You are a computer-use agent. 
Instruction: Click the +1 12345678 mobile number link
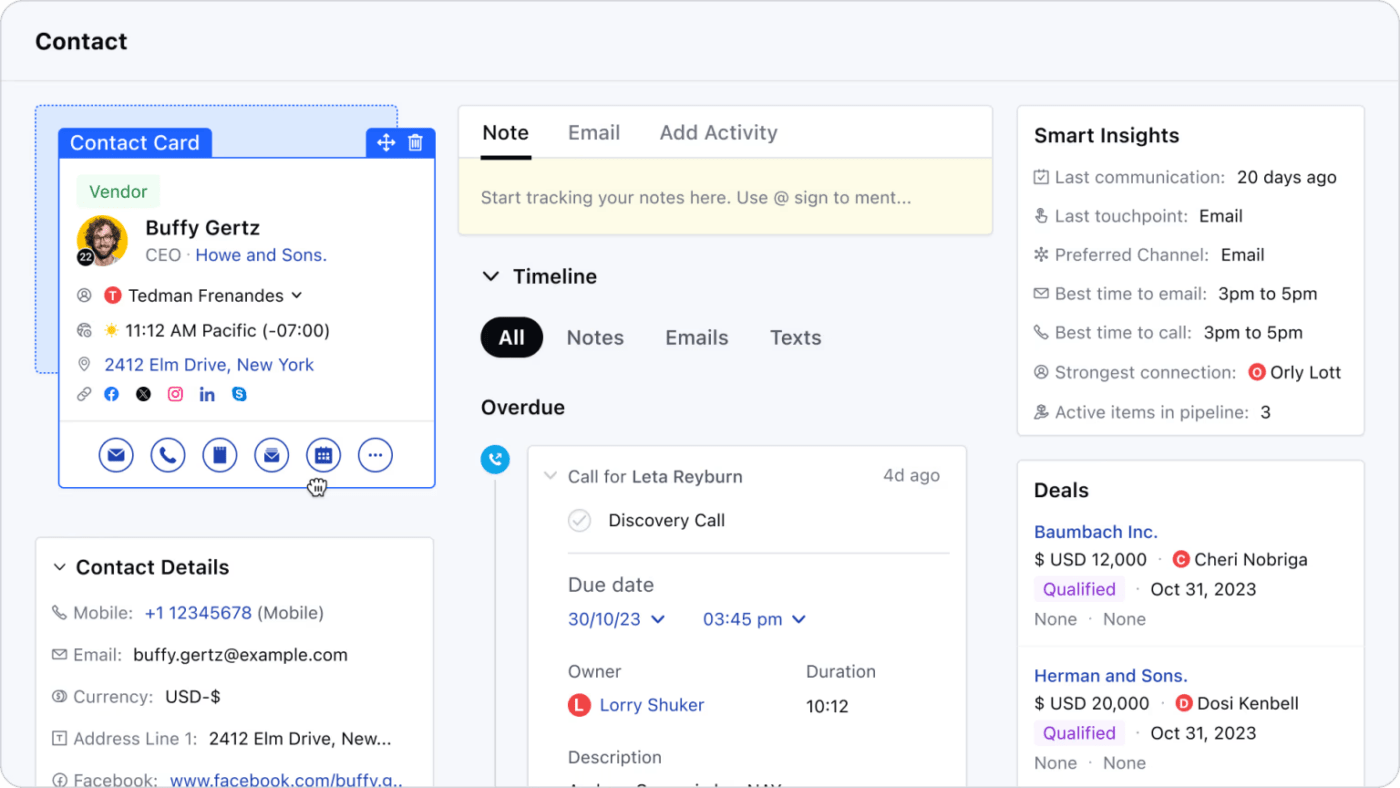tap(198, 613)
